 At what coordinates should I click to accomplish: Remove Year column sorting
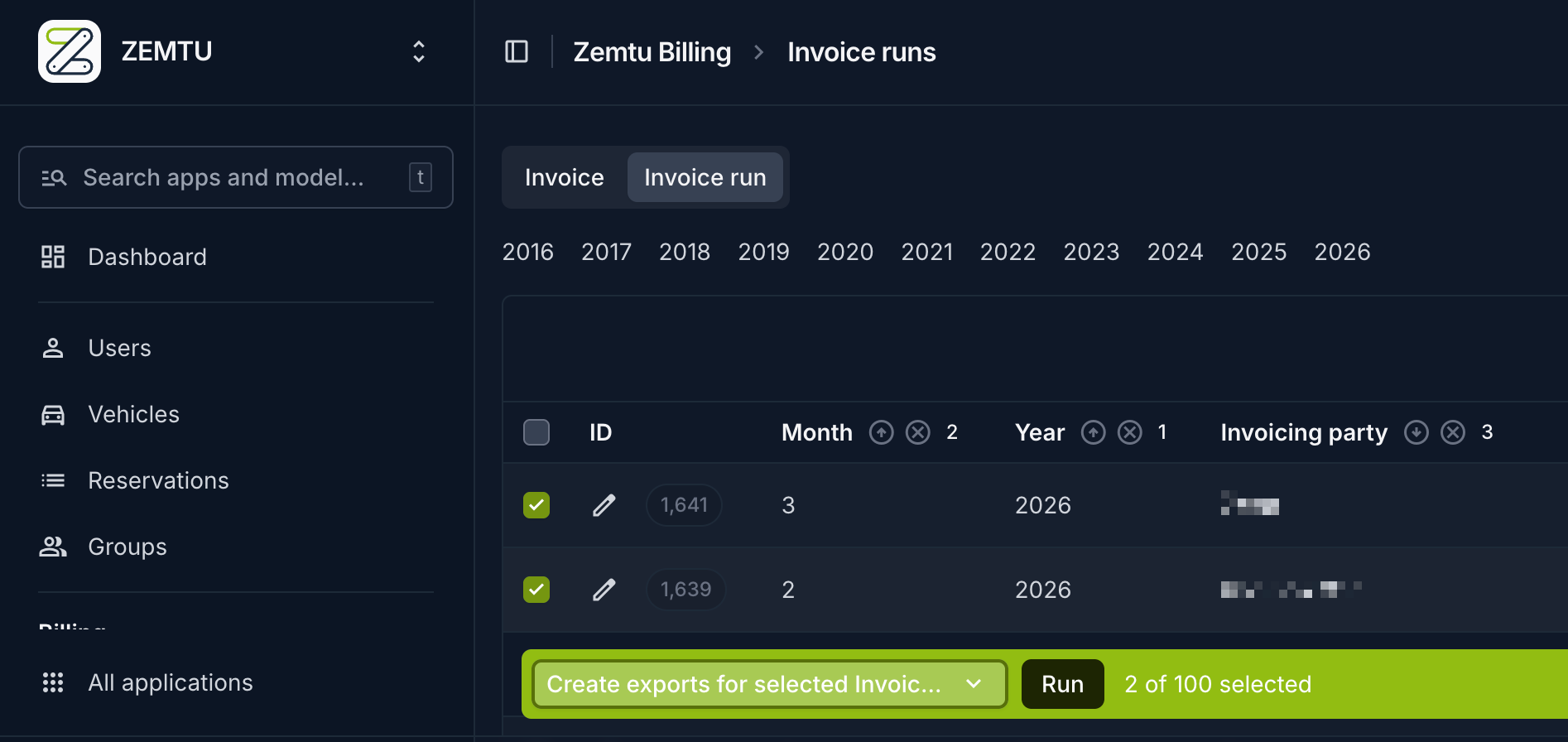[x=1130, y=432]
